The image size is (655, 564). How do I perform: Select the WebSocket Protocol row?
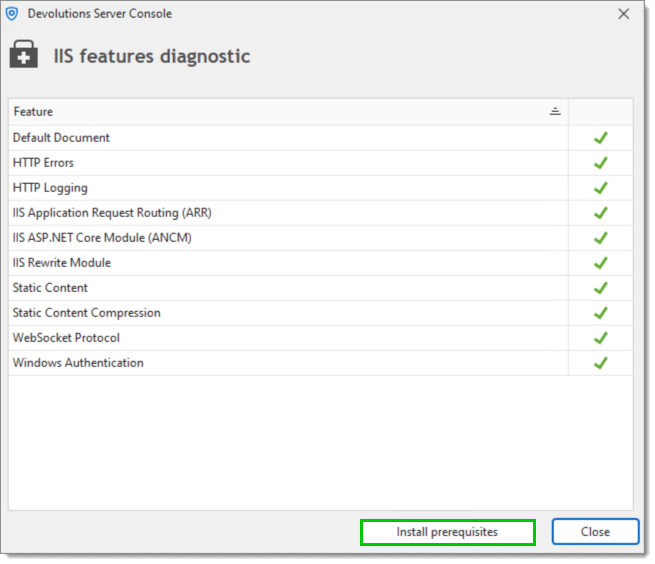point(320,338)
